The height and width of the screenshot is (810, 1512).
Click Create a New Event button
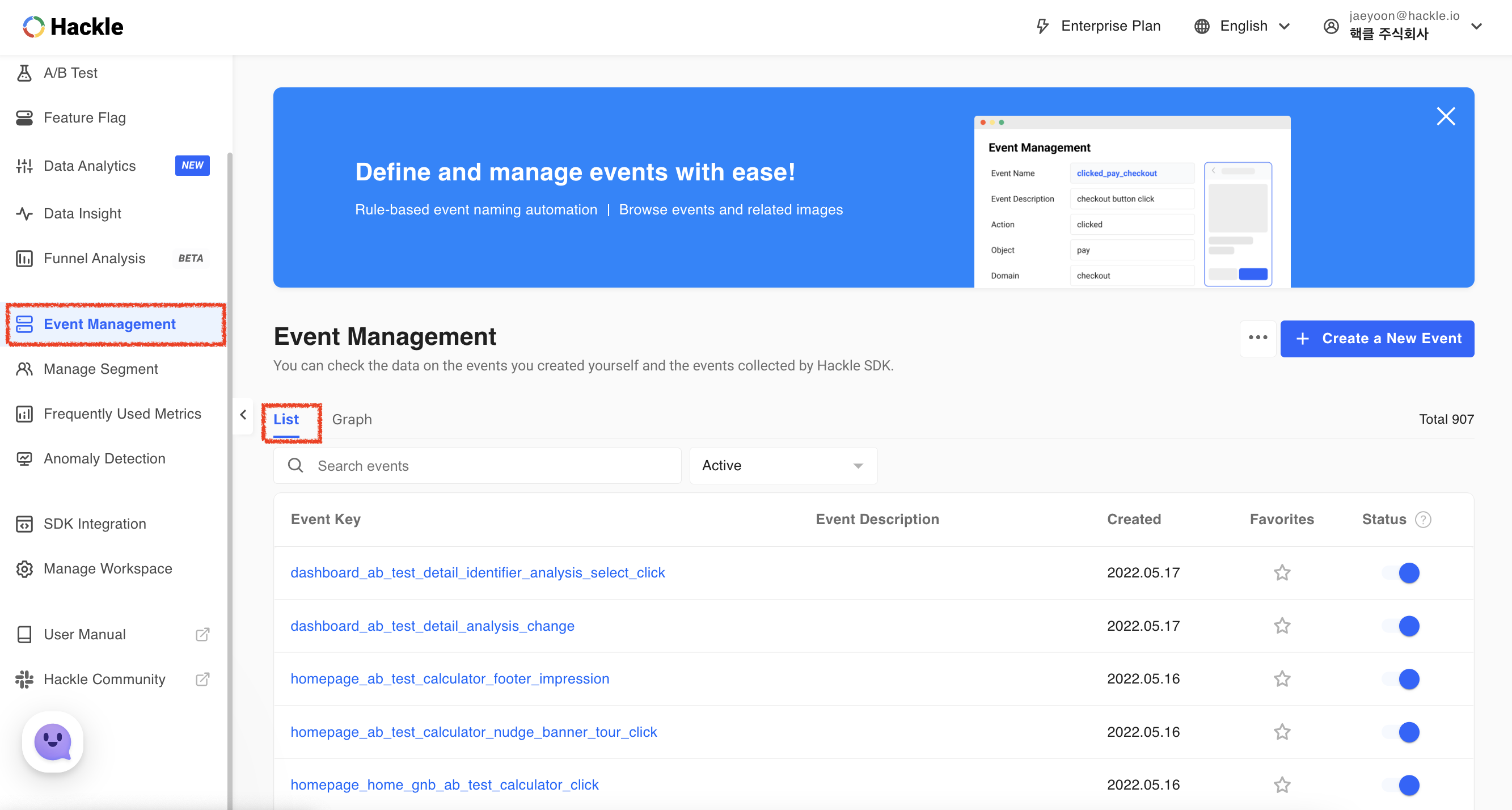(x=1376, y=338)
